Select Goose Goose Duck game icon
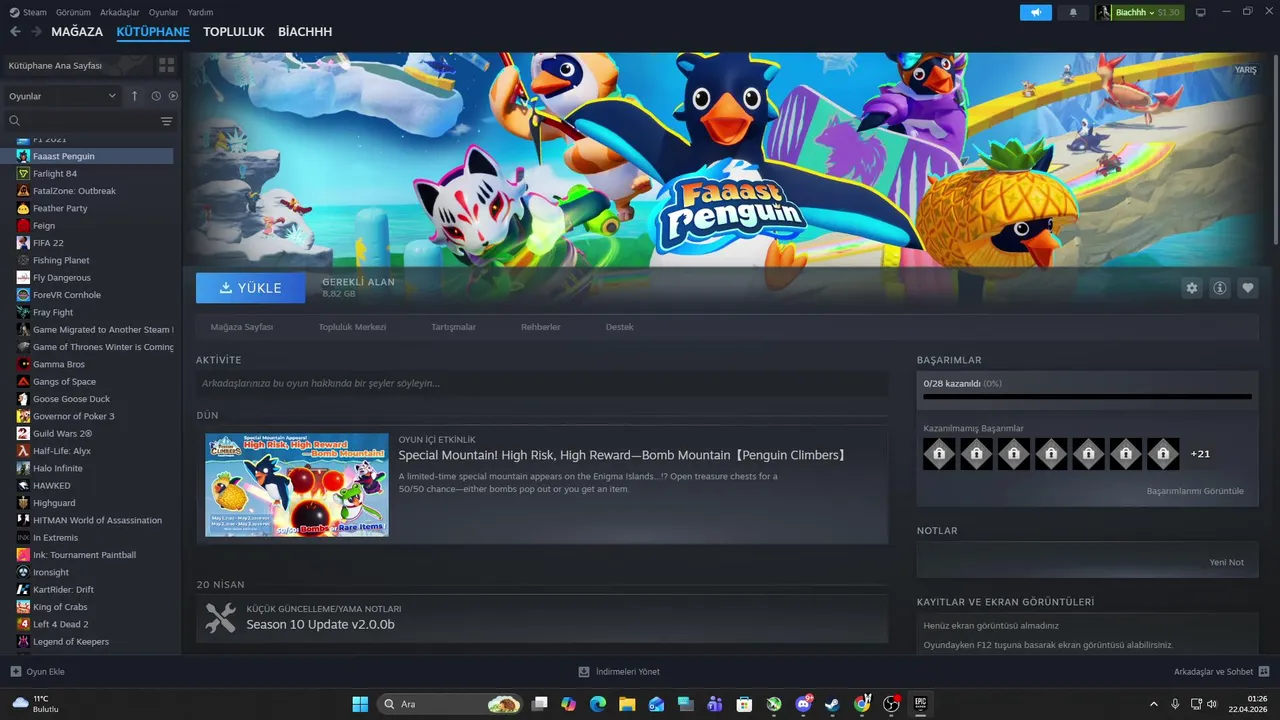Image resolution: width=1280 pixels, height=720 pixels. 23,399
